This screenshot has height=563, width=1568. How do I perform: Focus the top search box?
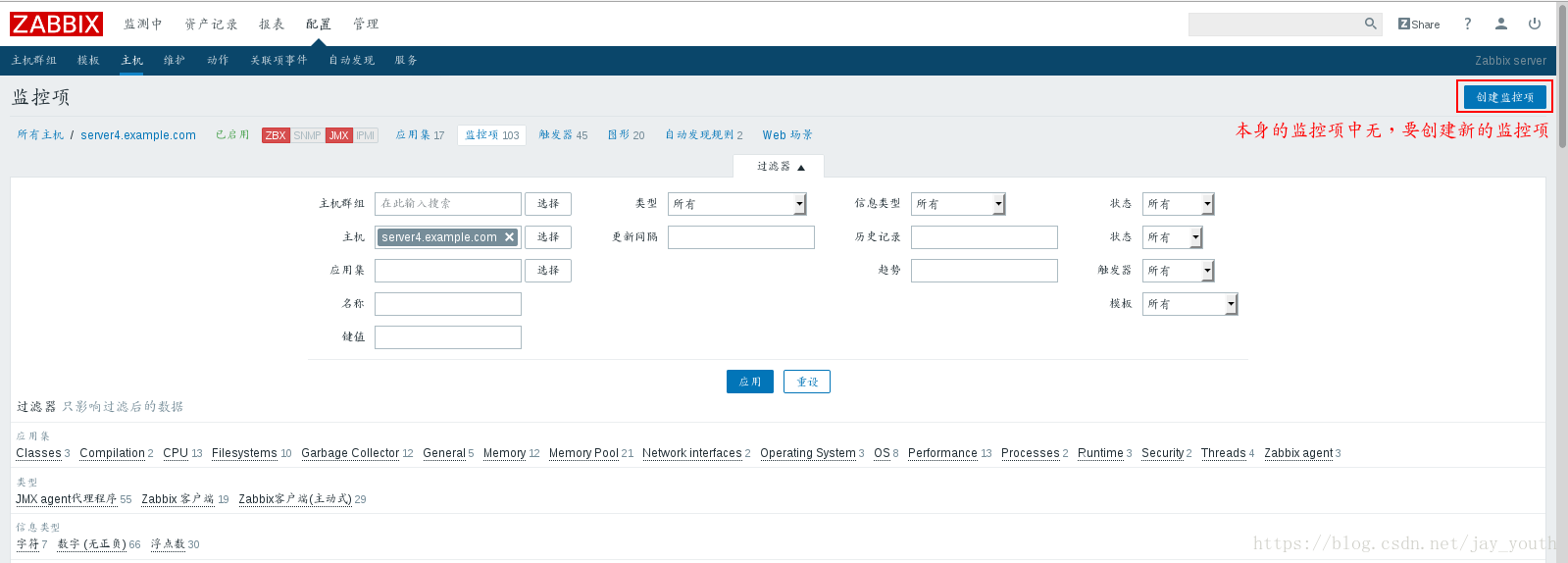click(x=1275, y=24)
